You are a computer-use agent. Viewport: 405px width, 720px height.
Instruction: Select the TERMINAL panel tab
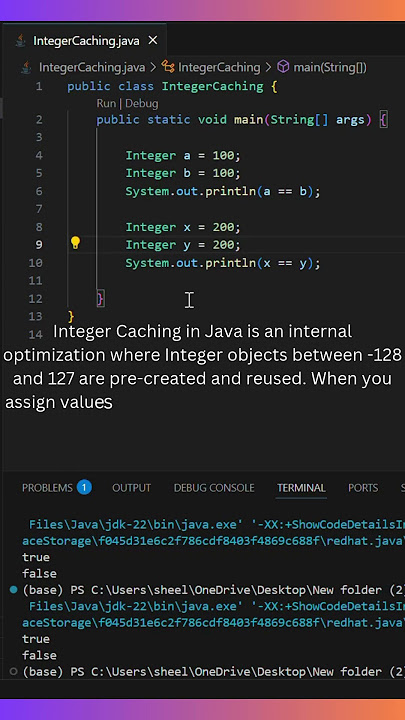(x=301, y=488)
